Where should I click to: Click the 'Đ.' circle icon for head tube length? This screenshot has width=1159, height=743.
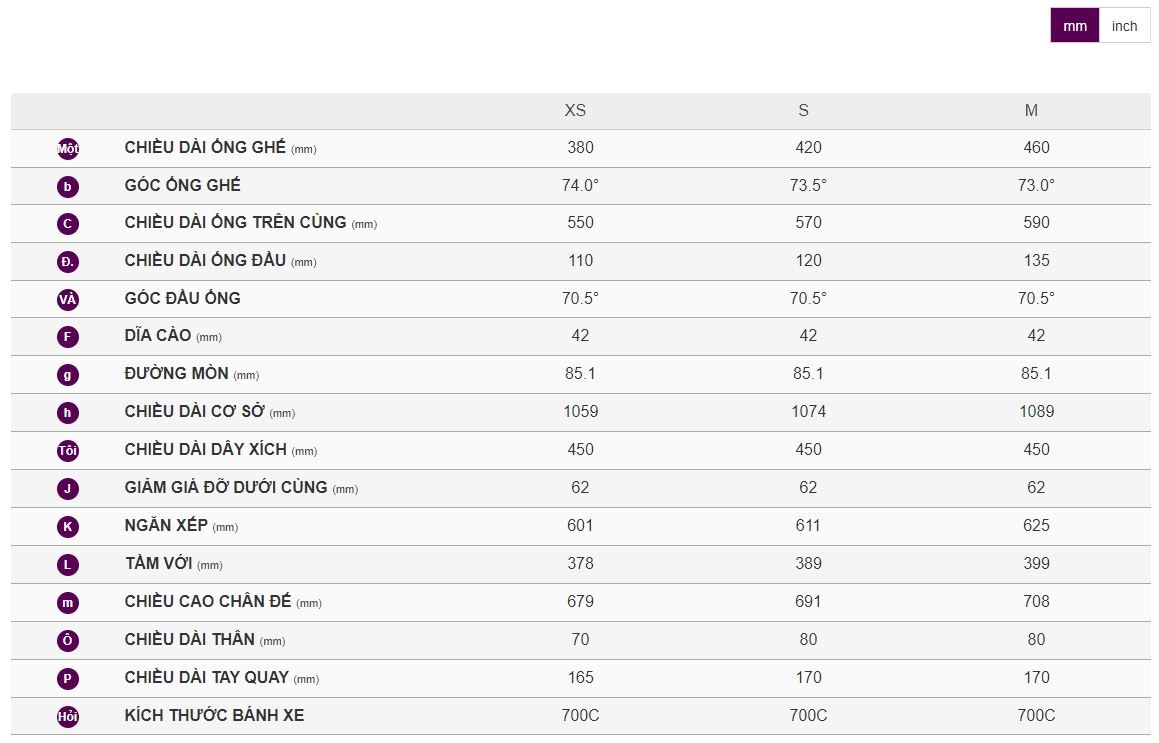(68, 262)
